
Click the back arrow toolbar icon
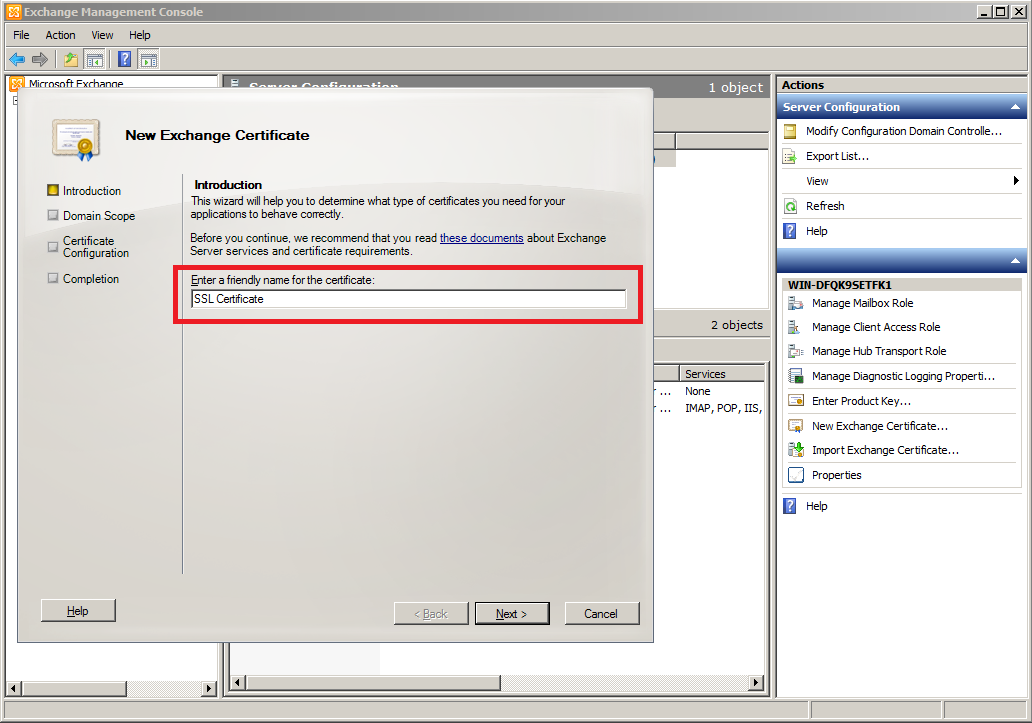coord(17,59)
